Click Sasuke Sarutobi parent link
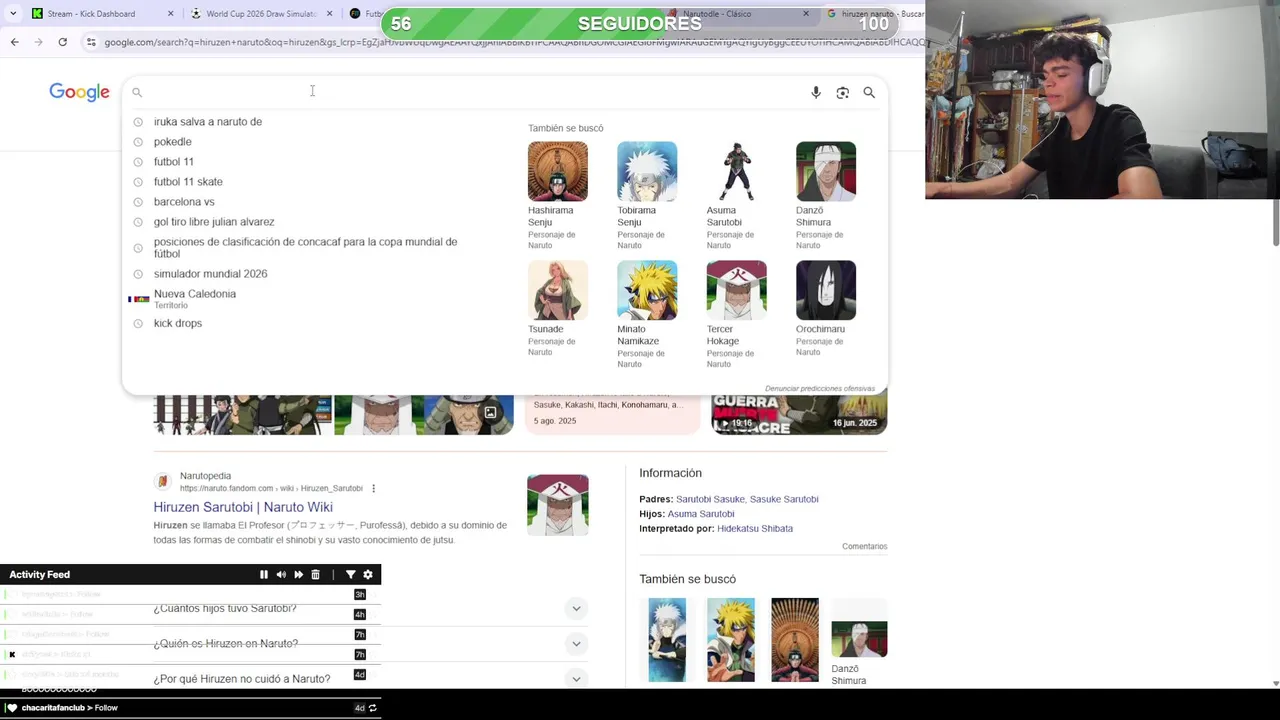Image resolution: width=1280 pixels, height=720 pixels. click(784, 499)
